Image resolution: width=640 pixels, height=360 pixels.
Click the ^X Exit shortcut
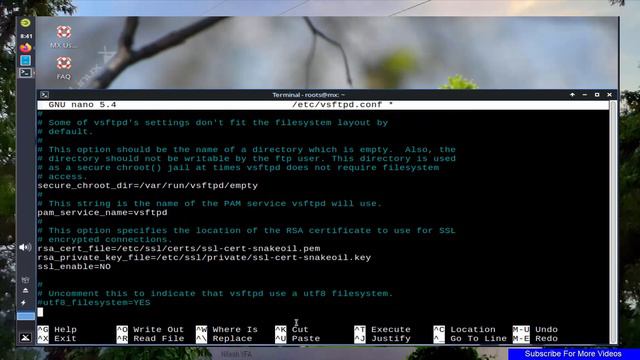[57, 338]
